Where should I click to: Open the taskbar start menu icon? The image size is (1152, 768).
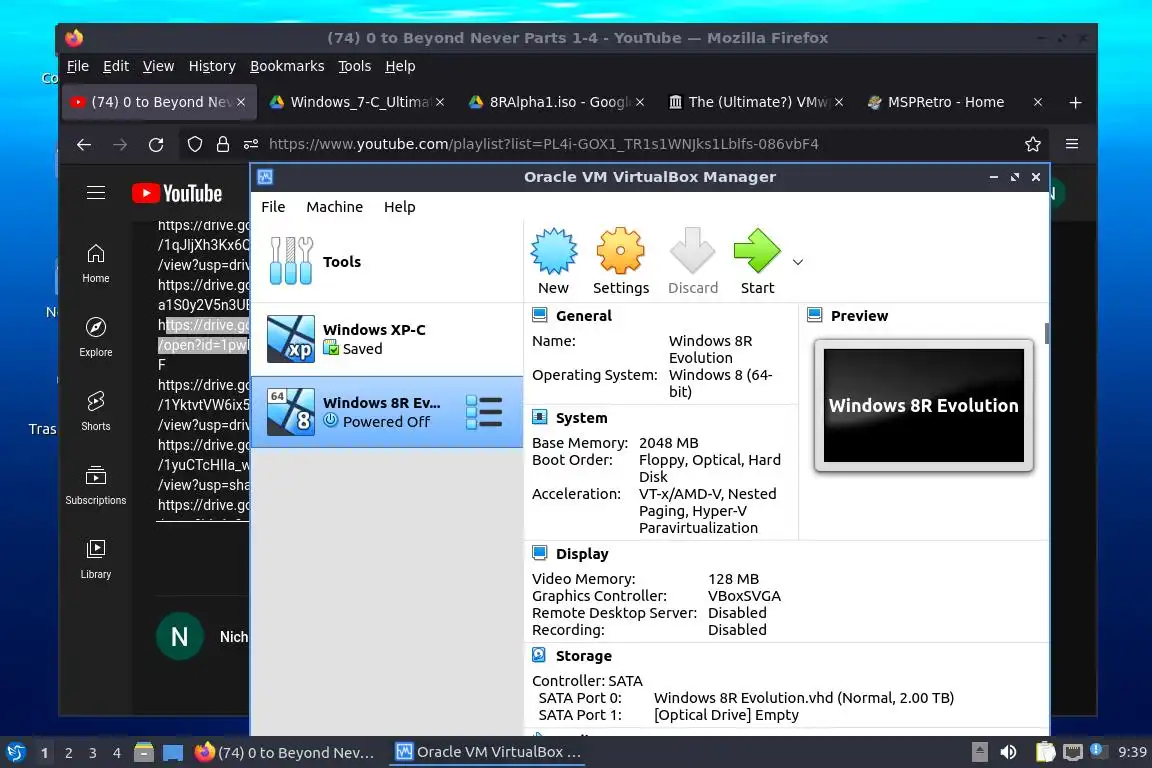(x=15, y=753)
